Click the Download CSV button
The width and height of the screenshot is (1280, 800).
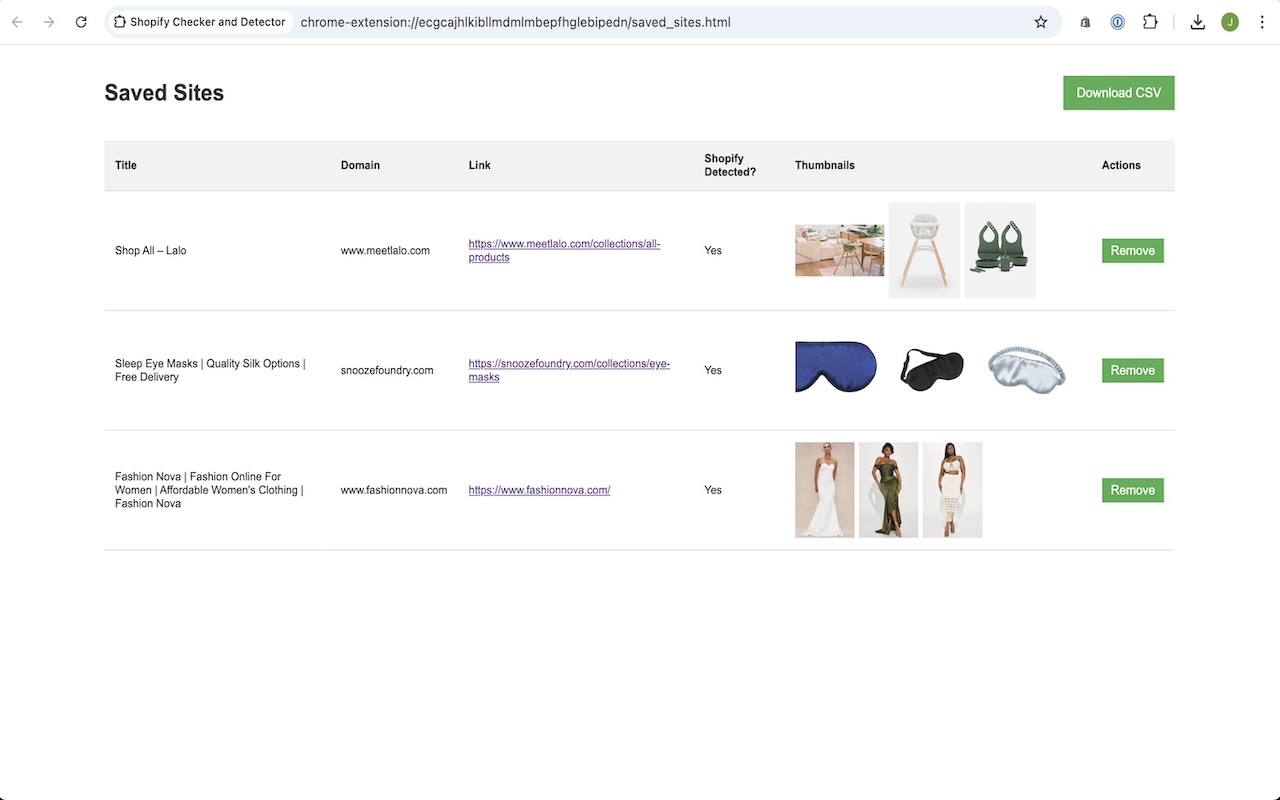click(x=1118, y=92)
